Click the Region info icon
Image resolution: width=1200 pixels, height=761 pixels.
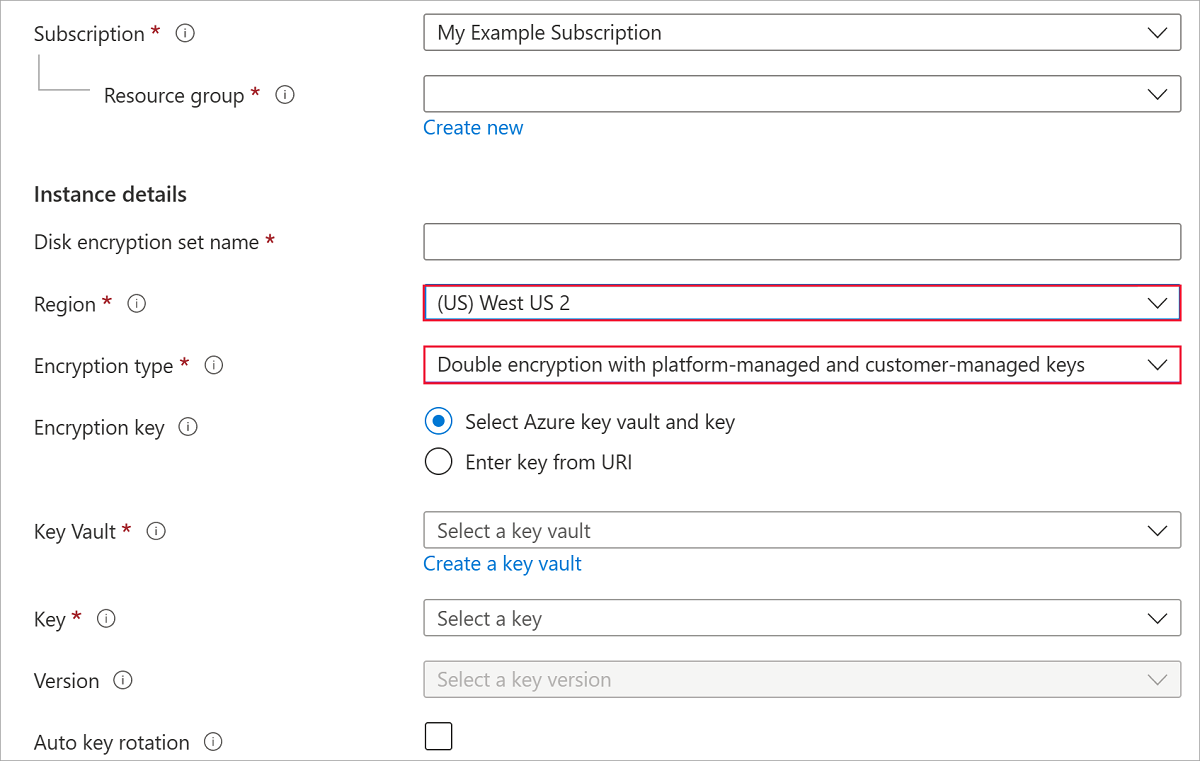(x=137, y=304)
